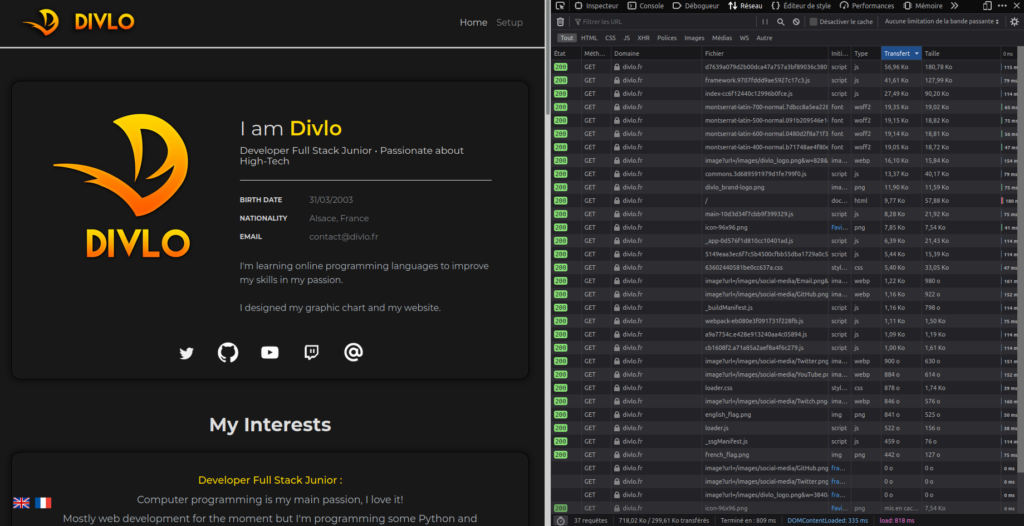
Task: Filter requests by XHR
Action: click(644, 38)
